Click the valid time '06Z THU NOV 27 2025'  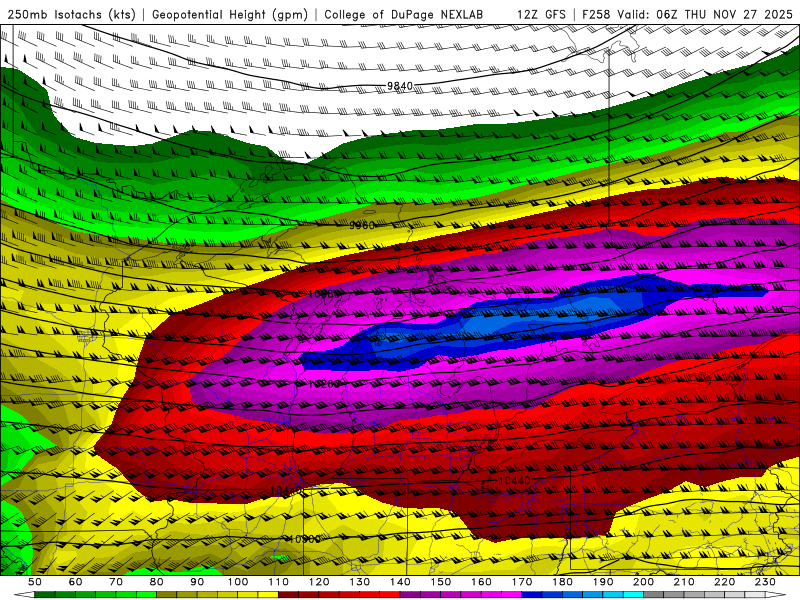[724, 14]
